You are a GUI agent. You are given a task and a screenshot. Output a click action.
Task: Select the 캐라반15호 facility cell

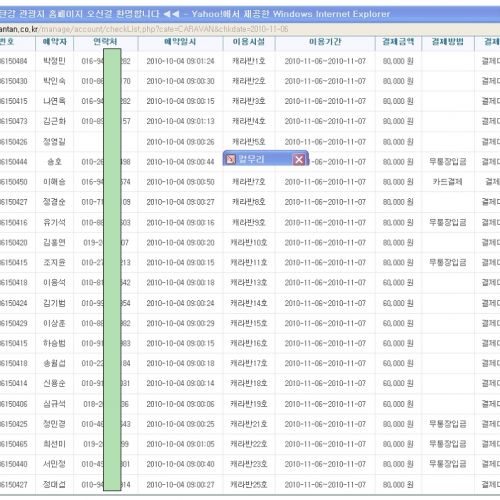click(x=249, y=323)
